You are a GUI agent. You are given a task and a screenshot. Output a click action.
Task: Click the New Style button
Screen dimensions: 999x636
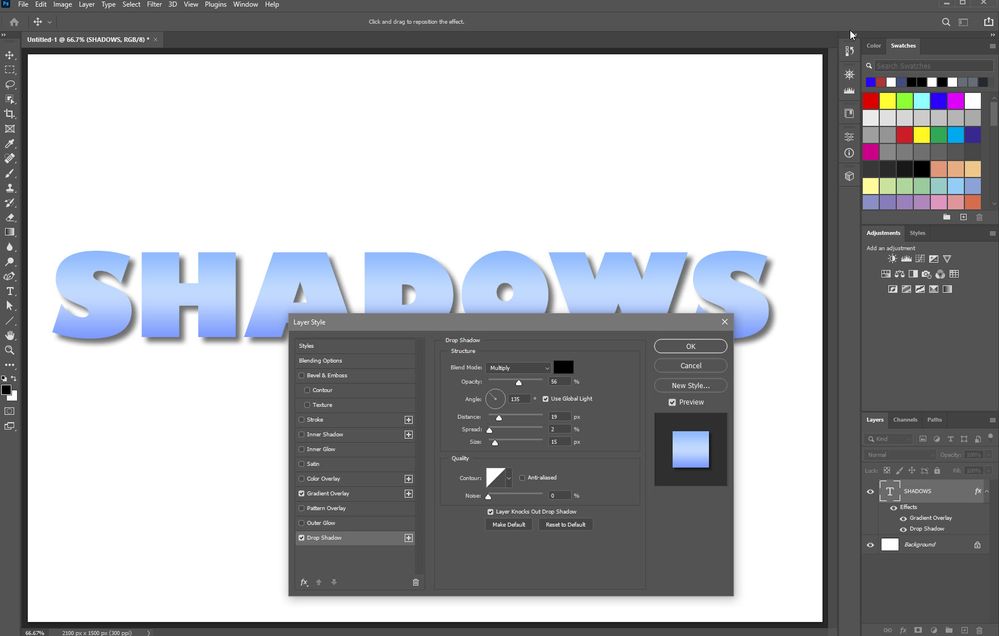690,385
